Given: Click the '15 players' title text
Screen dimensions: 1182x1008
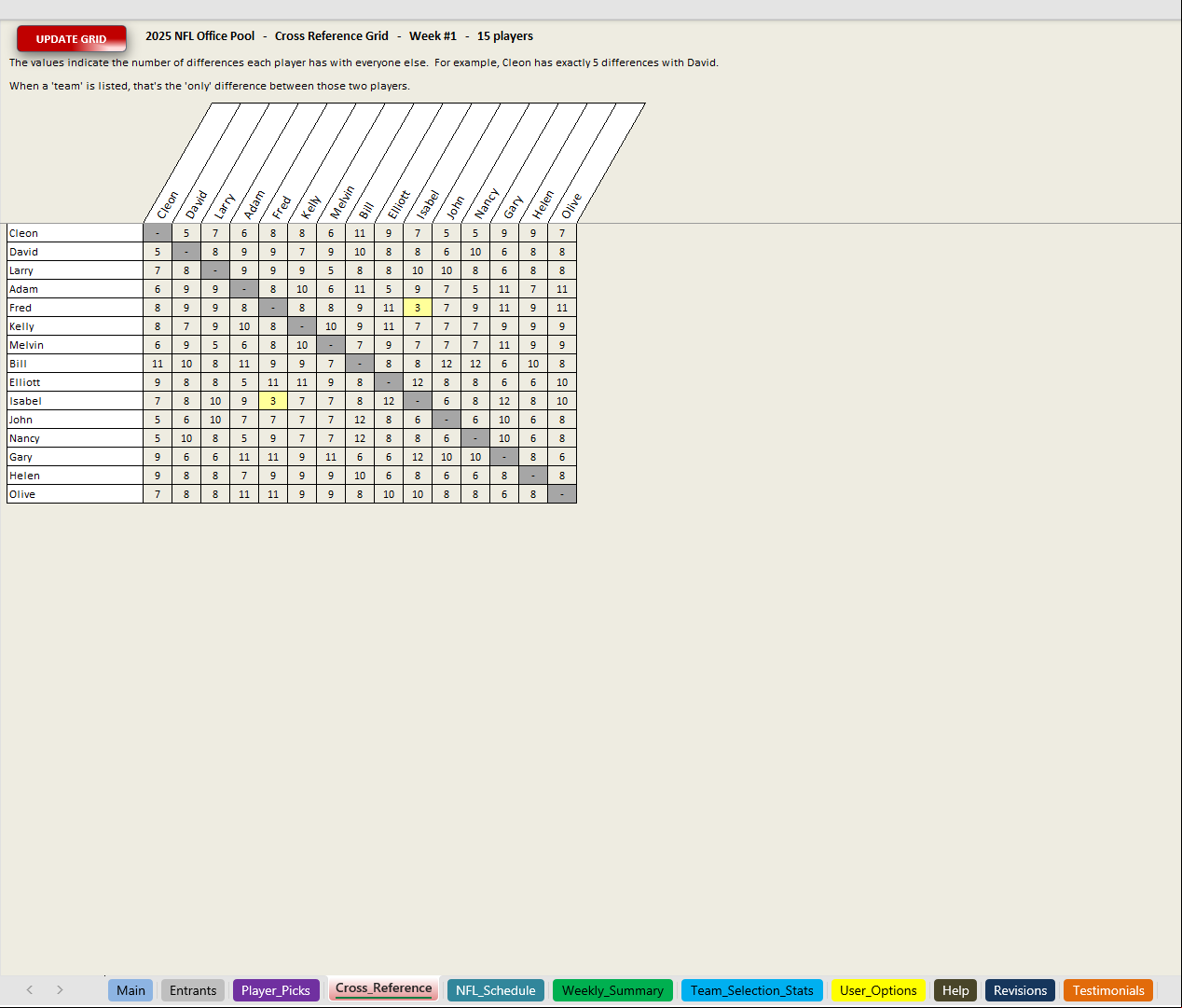Looking at the screenshot, I should pyautogui.click(x=505, y=35).
